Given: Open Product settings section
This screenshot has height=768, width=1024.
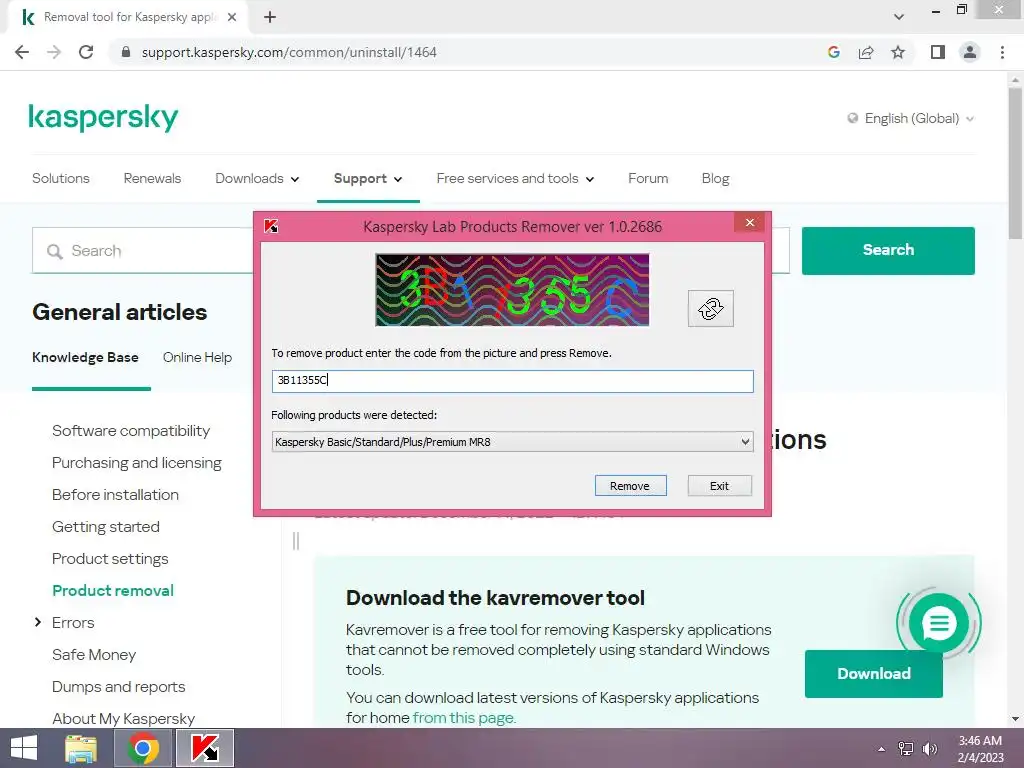Looking at the screenshot, I should click(110, 559).
